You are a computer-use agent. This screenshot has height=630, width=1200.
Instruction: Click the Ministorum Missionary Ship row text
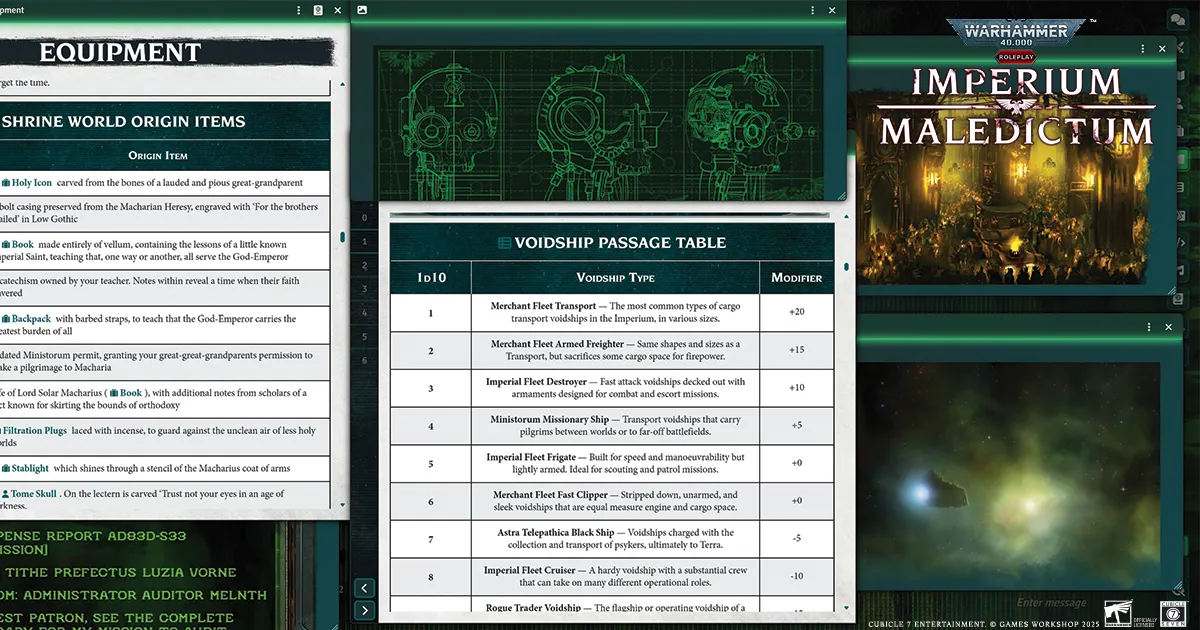click(616, 427)
